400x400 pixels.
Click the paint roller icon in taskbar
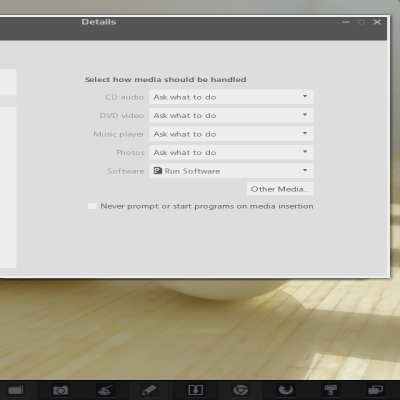pos(331,390)
